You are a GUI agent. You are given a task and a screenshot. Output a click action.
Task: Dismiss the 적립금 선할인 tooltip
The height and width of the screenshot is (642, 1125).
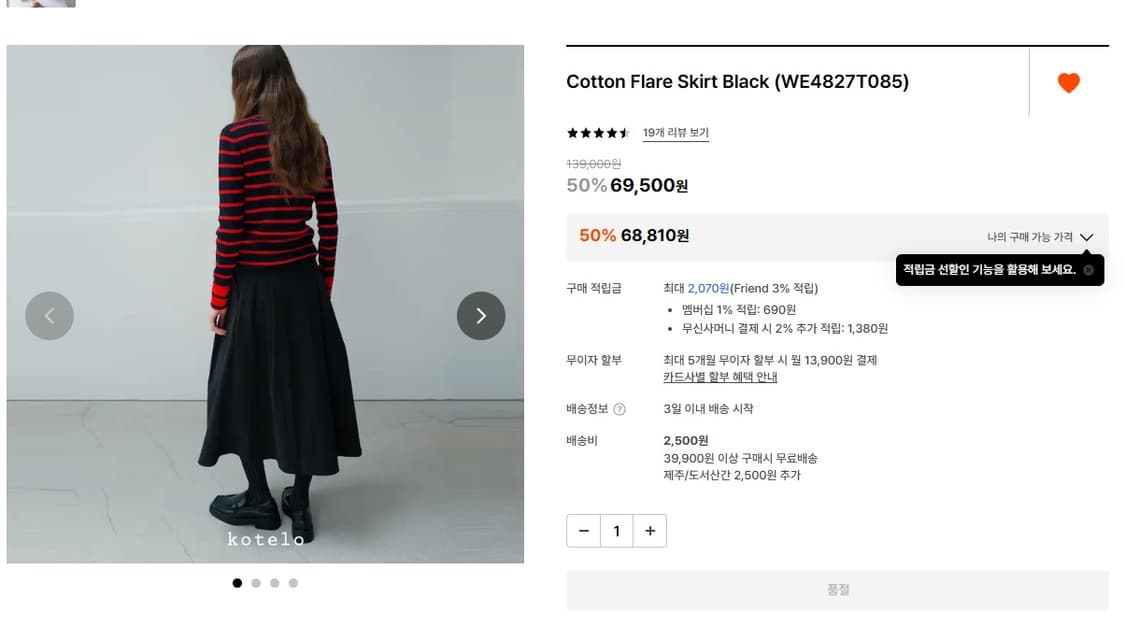1090,270
